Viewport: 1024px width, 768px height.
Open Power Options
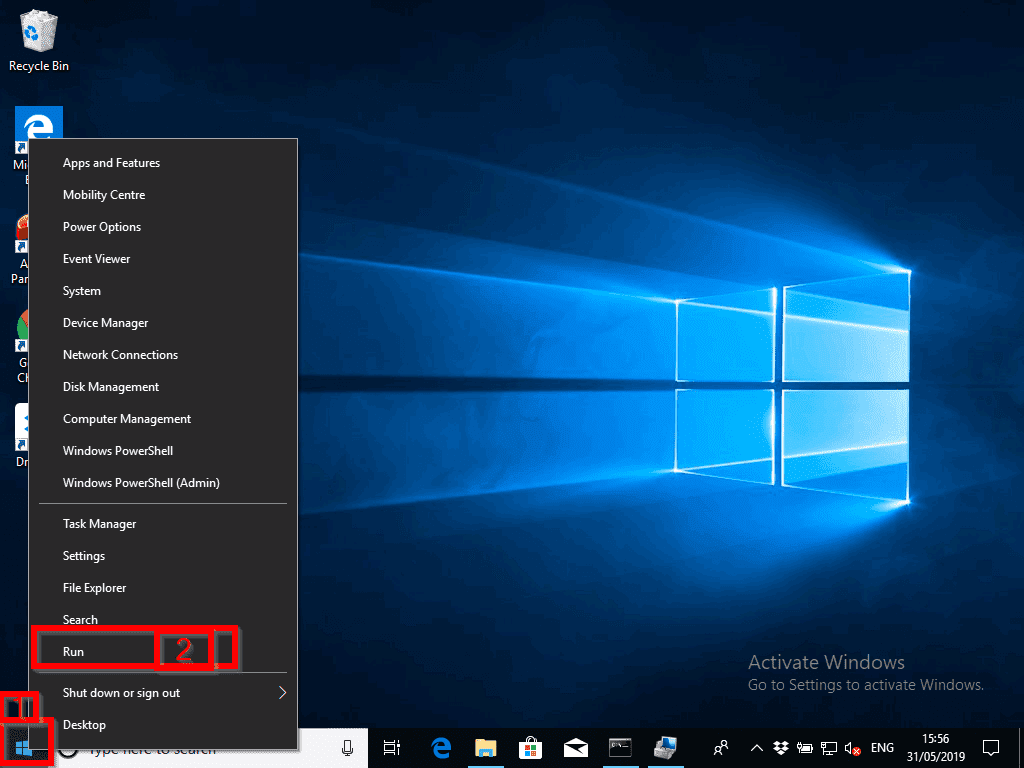[x=163, y=227]
